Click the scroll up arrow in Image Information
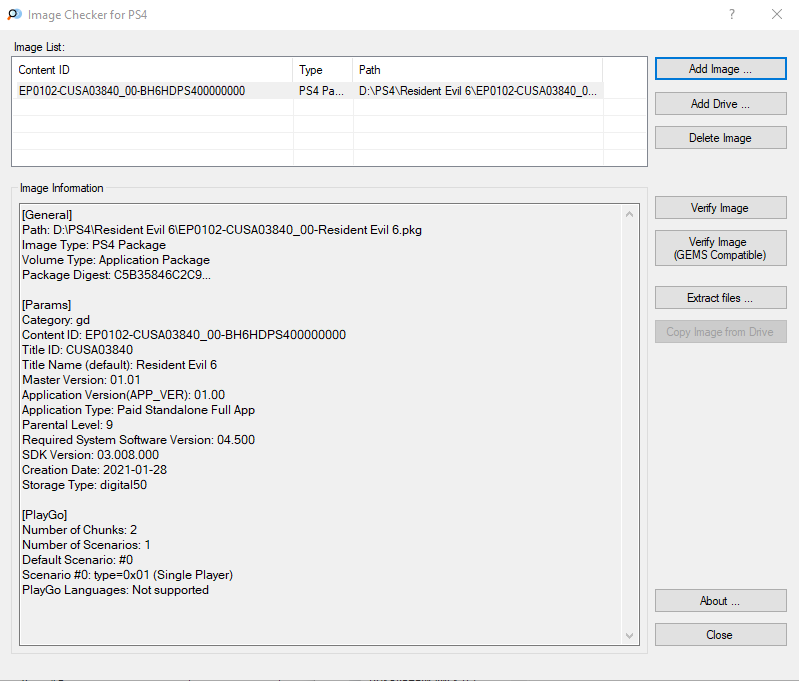The width and height of the screenshot is (799, 681). [x=630, y=215]
